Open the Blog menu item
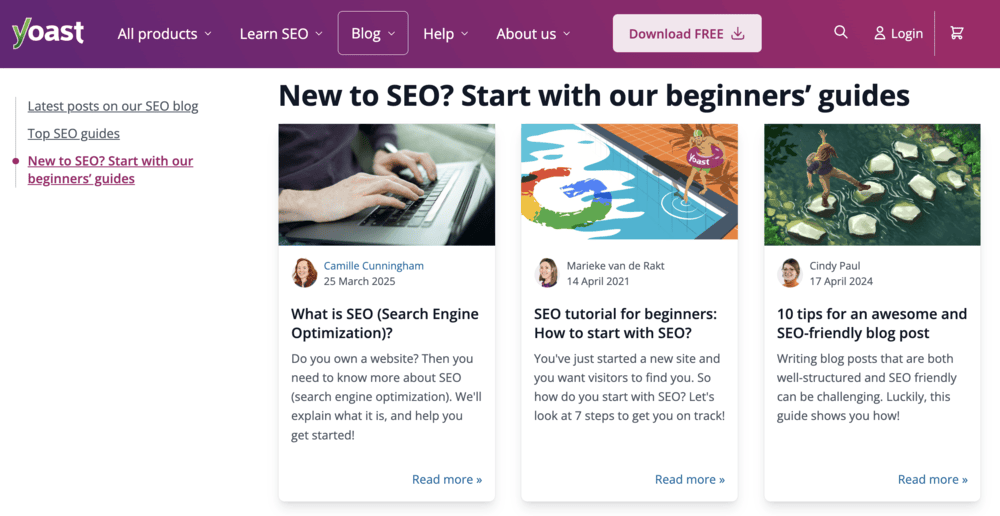This screenshot has width=1000, height=516. pos(373,33)
